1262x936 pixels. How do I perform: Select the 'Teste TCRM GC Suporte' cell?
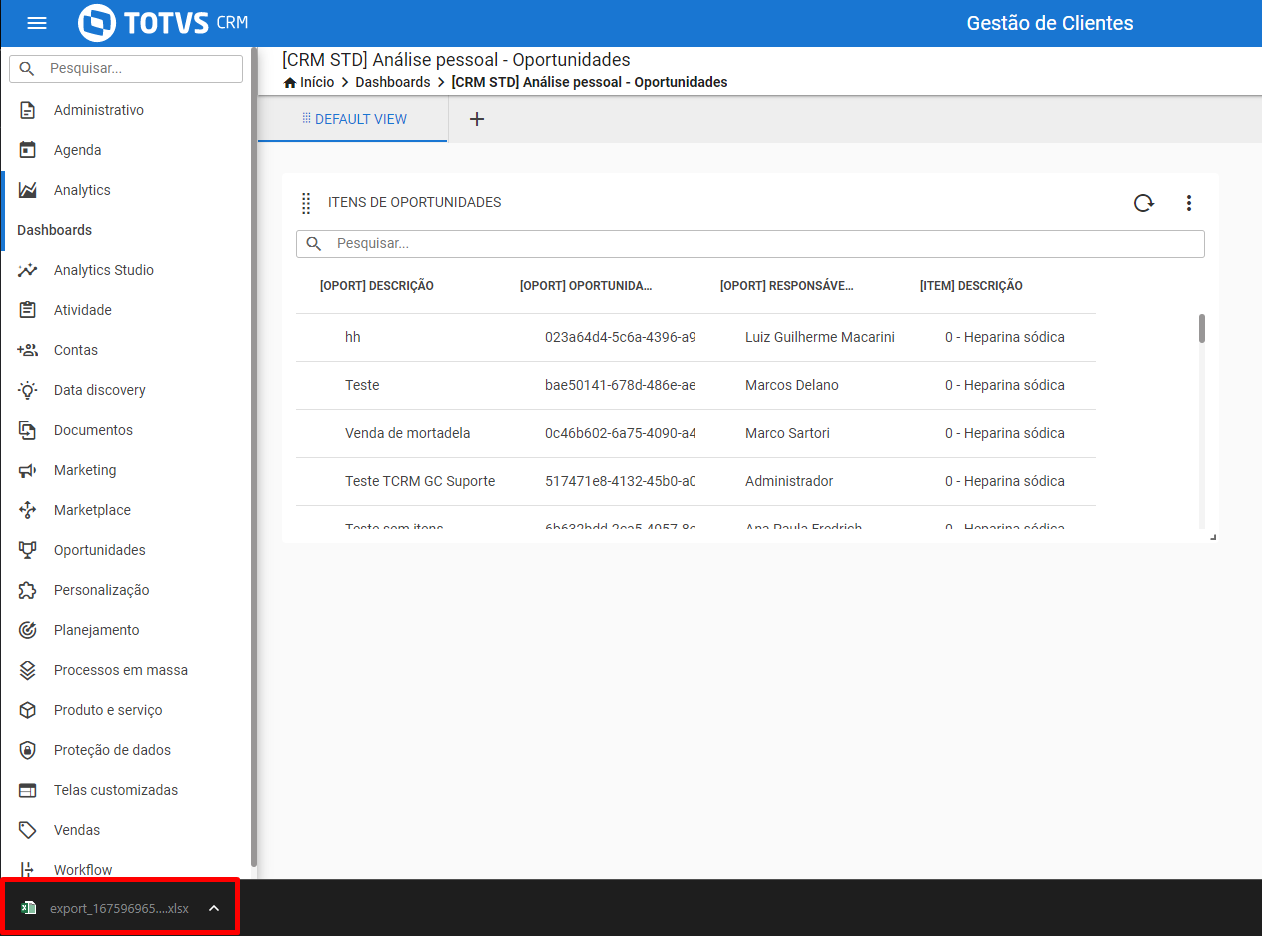[x=420, y=481]
